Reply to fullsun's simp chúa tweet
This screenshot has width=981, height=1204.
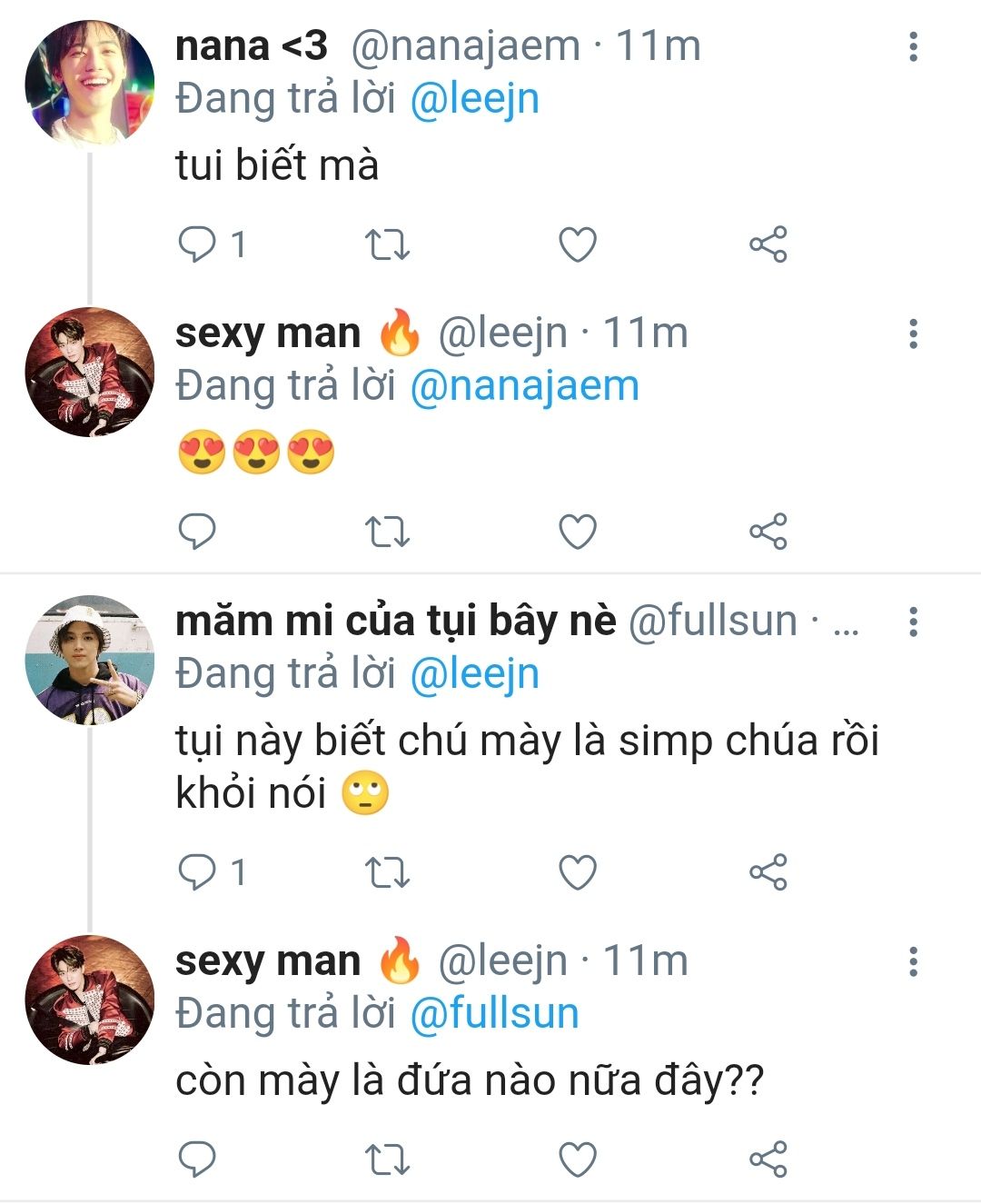click(x=197, y=872)
